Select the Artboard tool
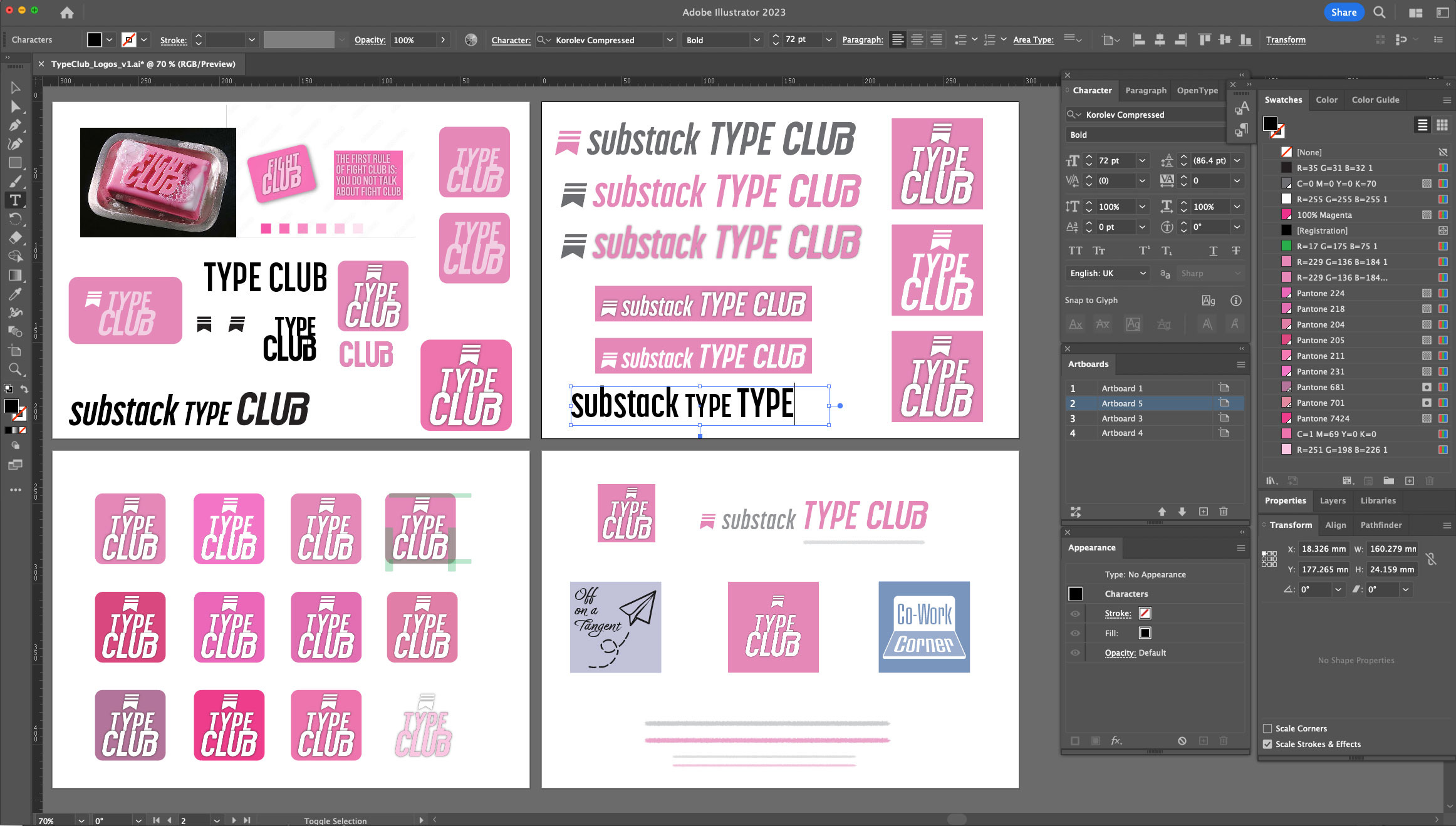The width and height of the screenshot is (1456, 826). (x=15, y=351)
